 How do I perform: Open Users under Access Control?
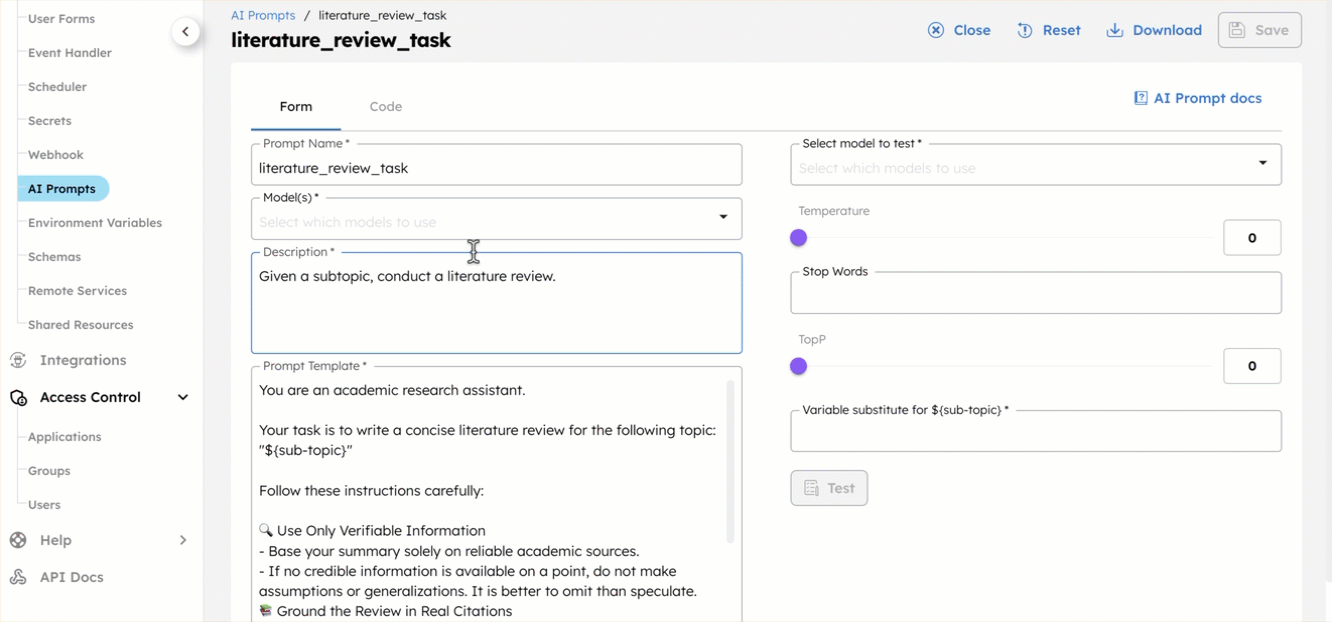tap(44, 505)
